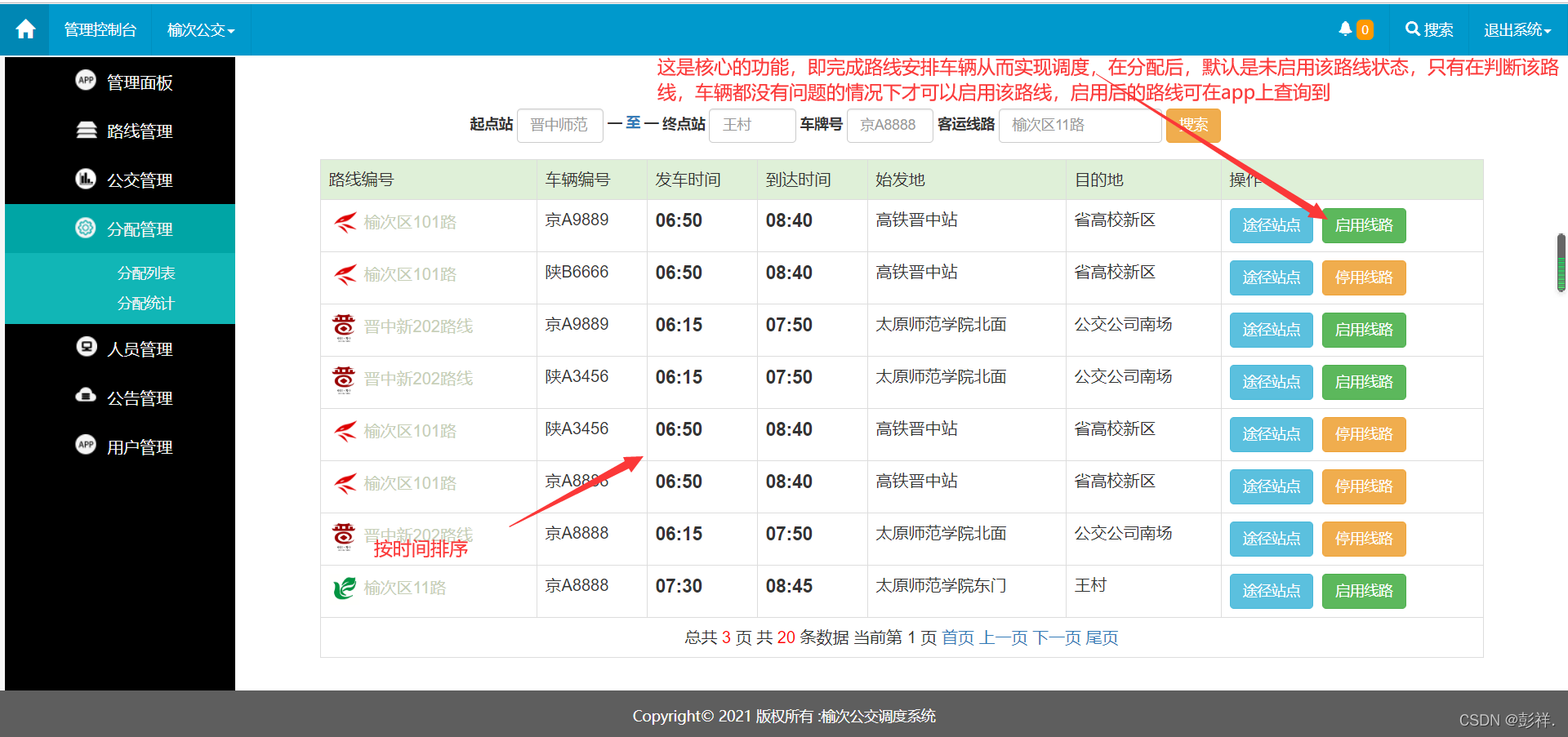Open 公告管理 sidebar icon
This screenshot has height=737, width=1568.
(86, 396)
